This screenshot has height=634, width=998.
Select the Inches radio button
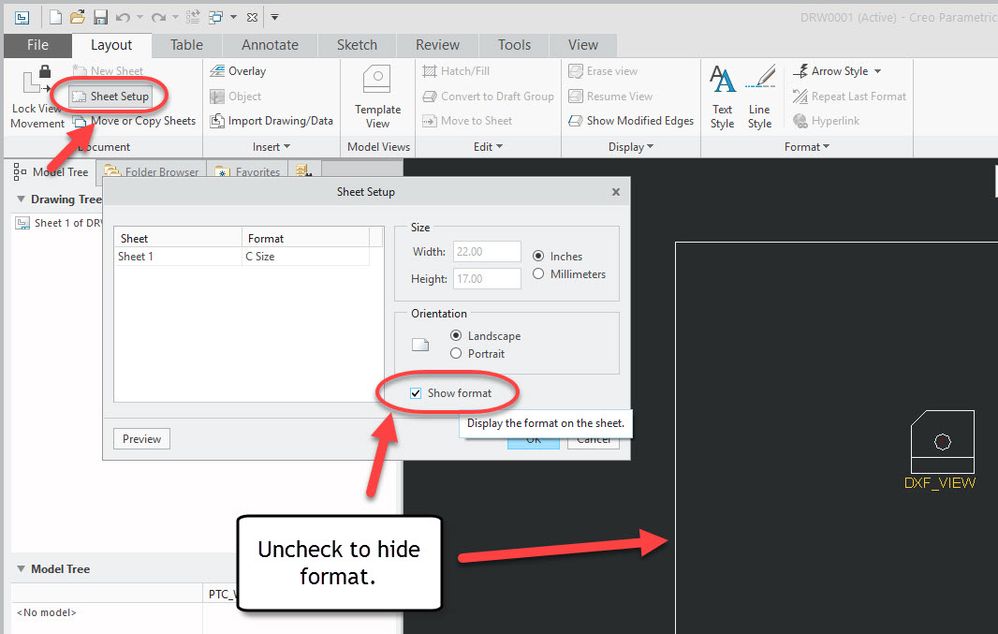point(538,256)
